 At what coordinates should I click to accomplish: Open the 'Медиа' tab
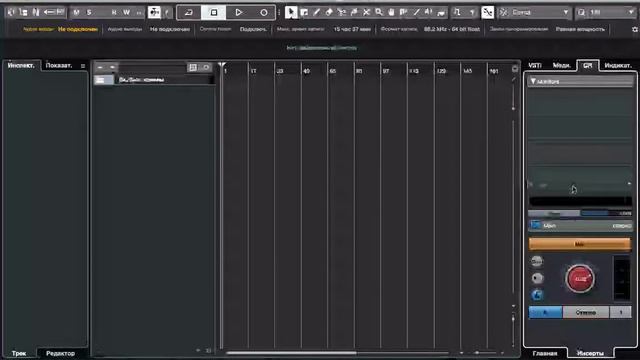click(x=562, y=65)
